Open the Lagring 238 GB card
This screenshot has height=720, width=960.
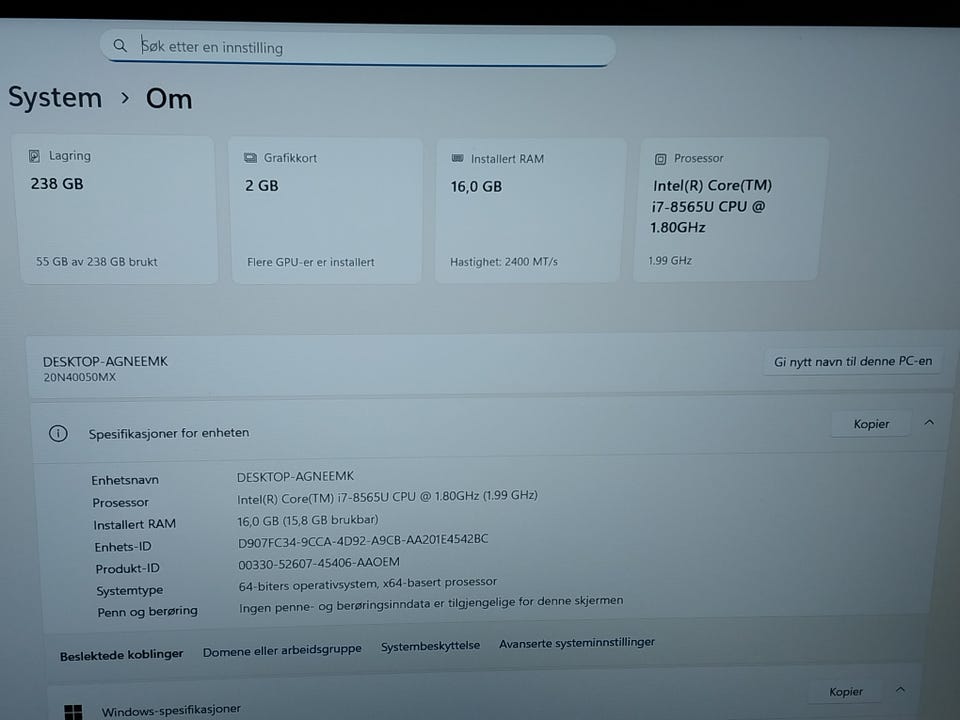(115, 209)
